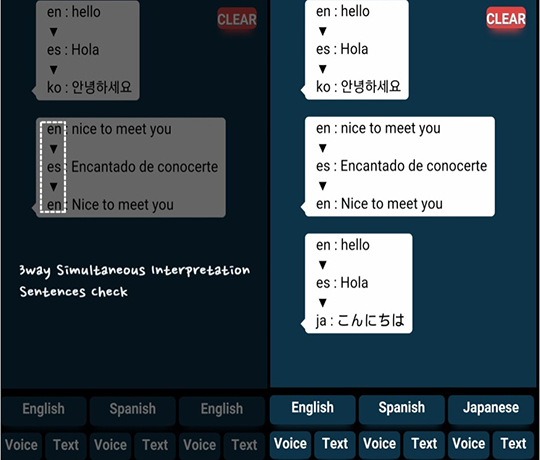This screenshot has height=460, width=540.
Task: Open the right panel English language selector
Action: pyautogui.click(x=312, y=408)
